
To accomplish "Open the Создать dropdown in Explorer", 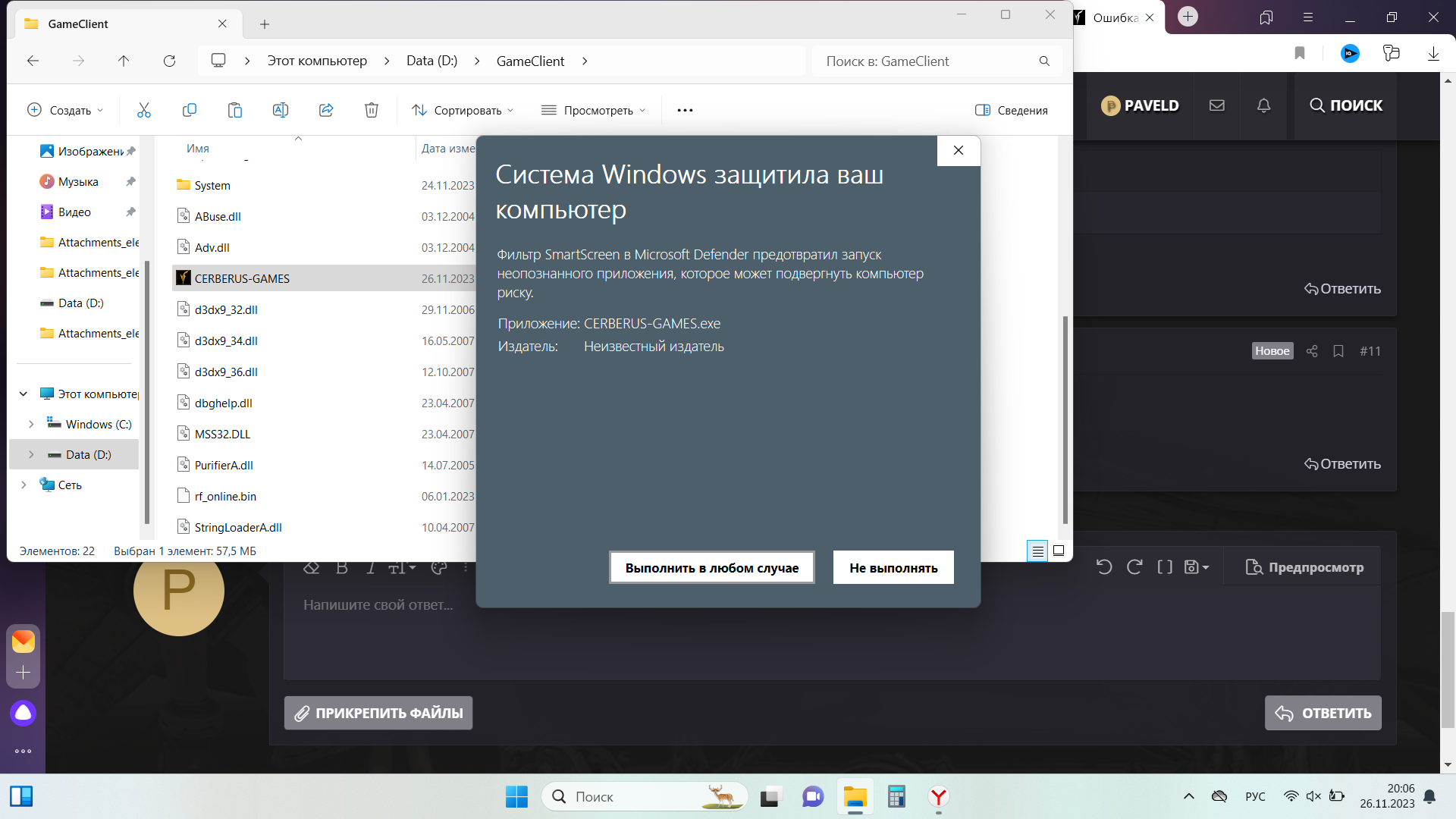I will coord(65,110).
